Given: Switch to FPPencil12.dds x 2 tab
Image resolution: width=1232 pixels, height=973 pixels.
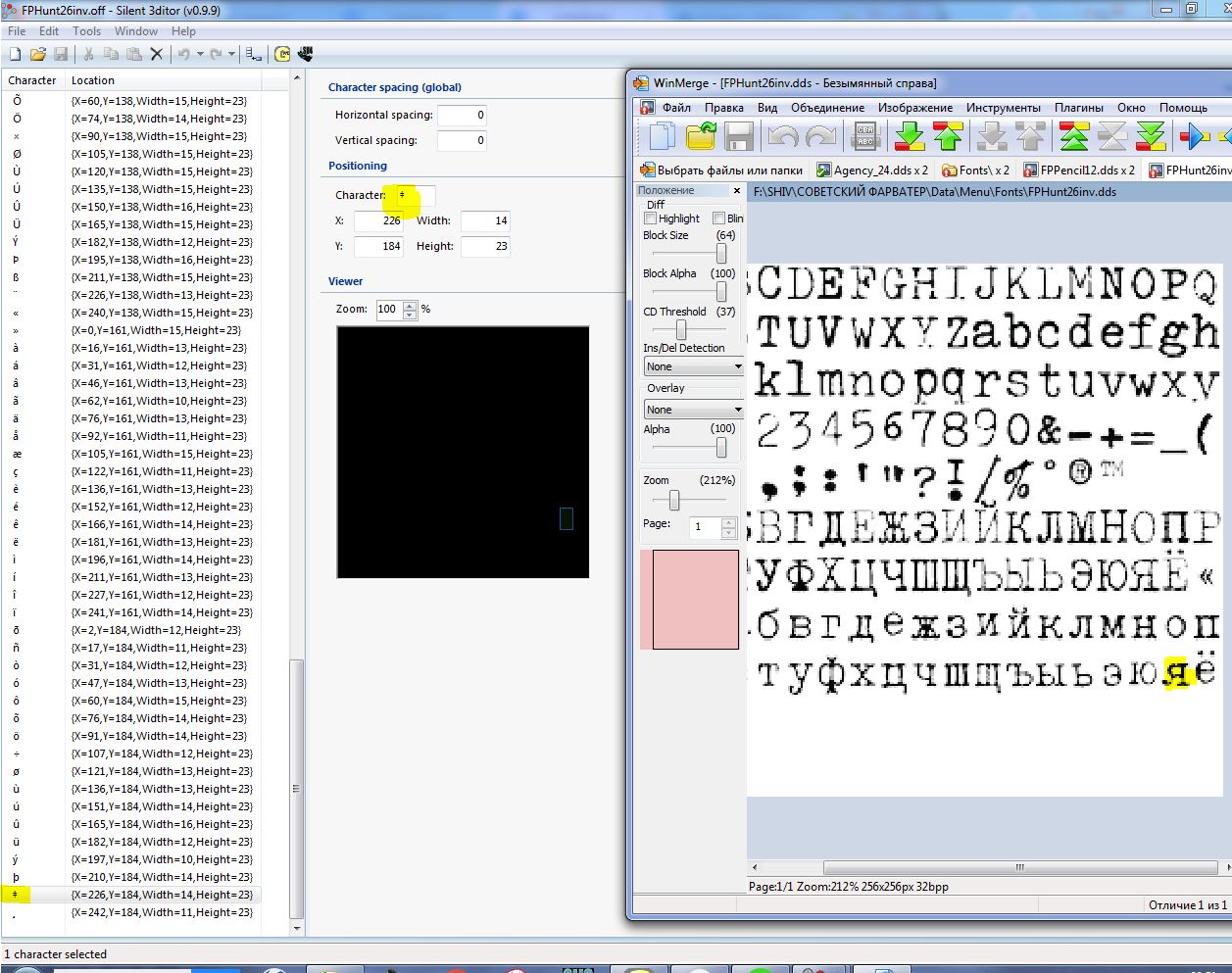Looking at the screenshot, I should (x=1079, y=170).
